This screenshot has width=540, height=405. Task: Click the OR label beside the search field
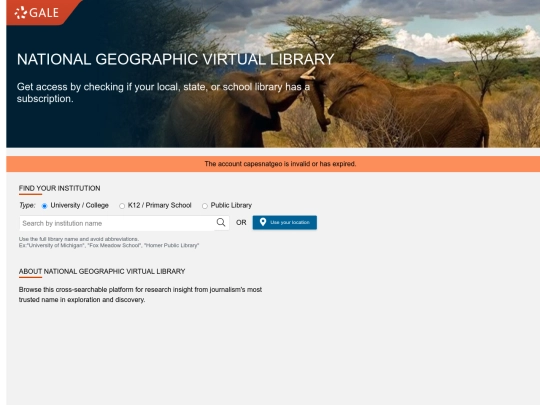click(241, 223)
